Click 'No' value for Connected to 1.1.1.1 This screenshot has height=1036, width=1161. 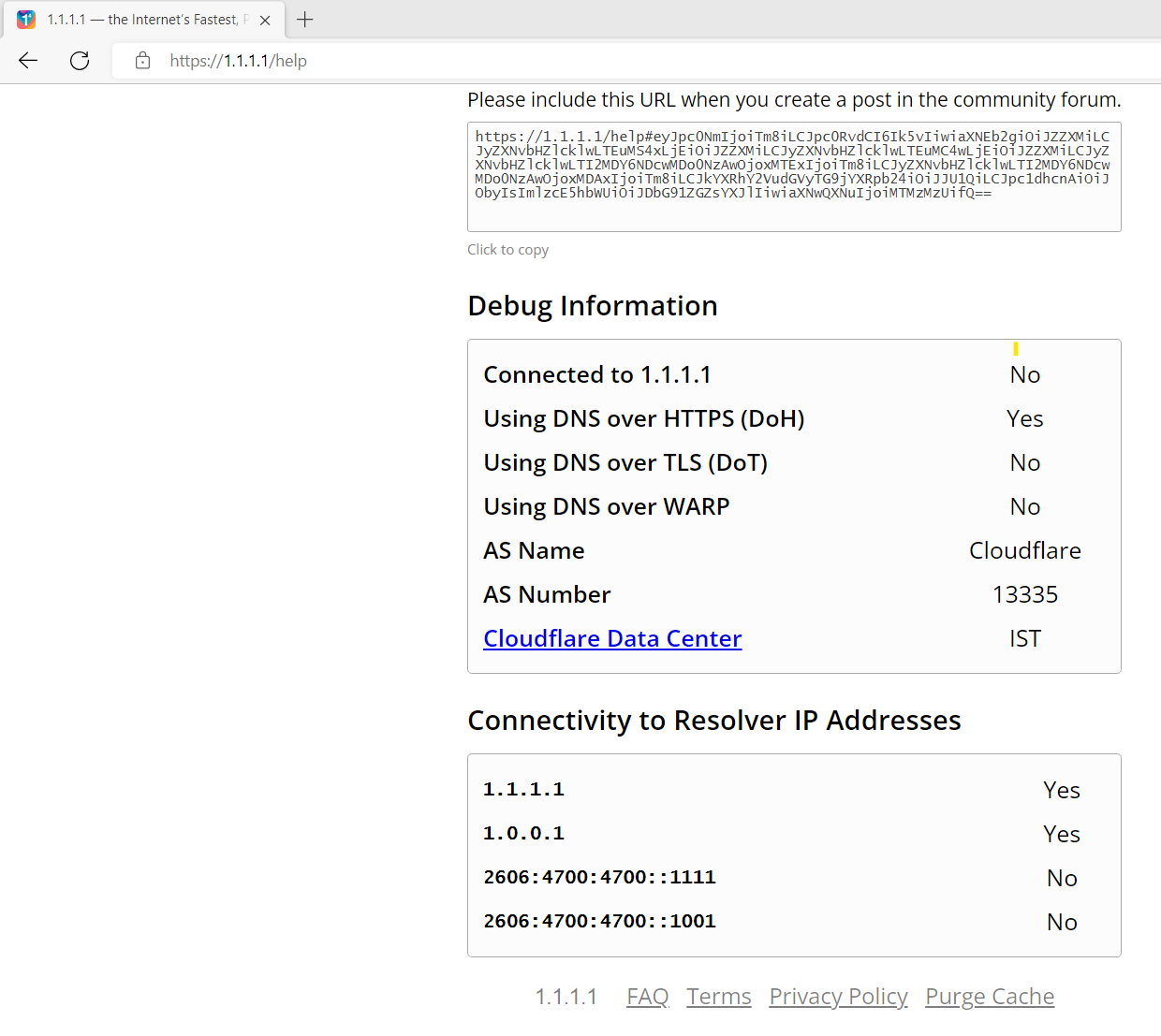pos(1025,374)
